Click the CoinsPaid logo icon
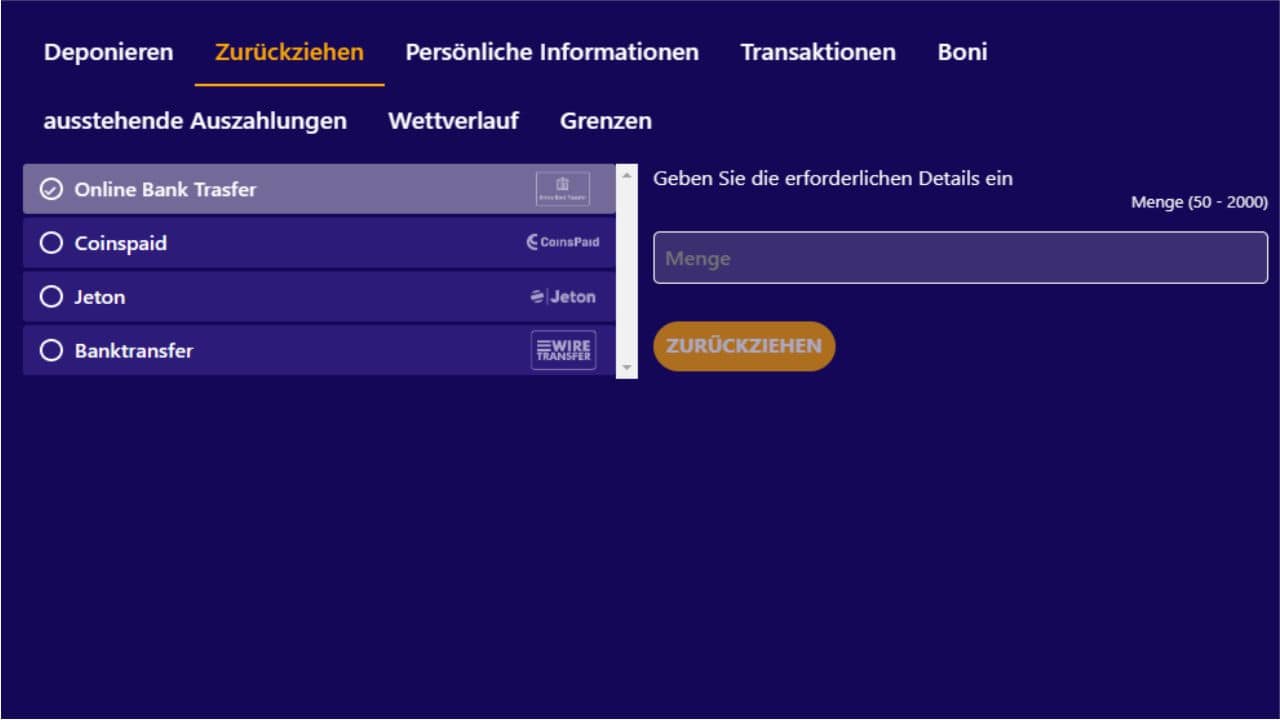This screenshot has height=720, width=1280. click(x=563, y=242)
